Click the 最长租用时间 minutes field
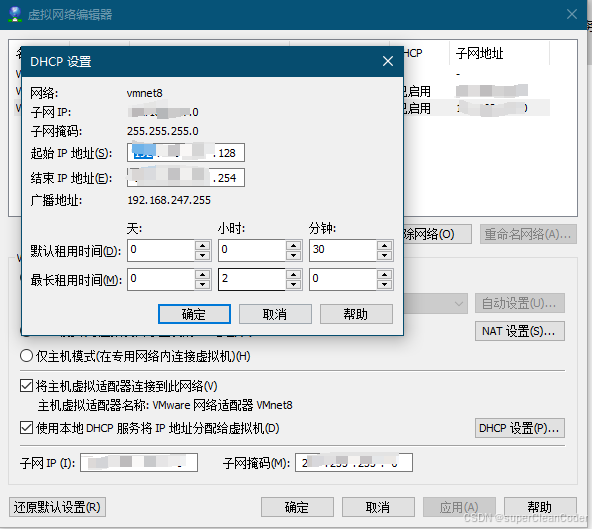This screenshot has height=529, width=592. pyautogui.click(x=343, y=279)
